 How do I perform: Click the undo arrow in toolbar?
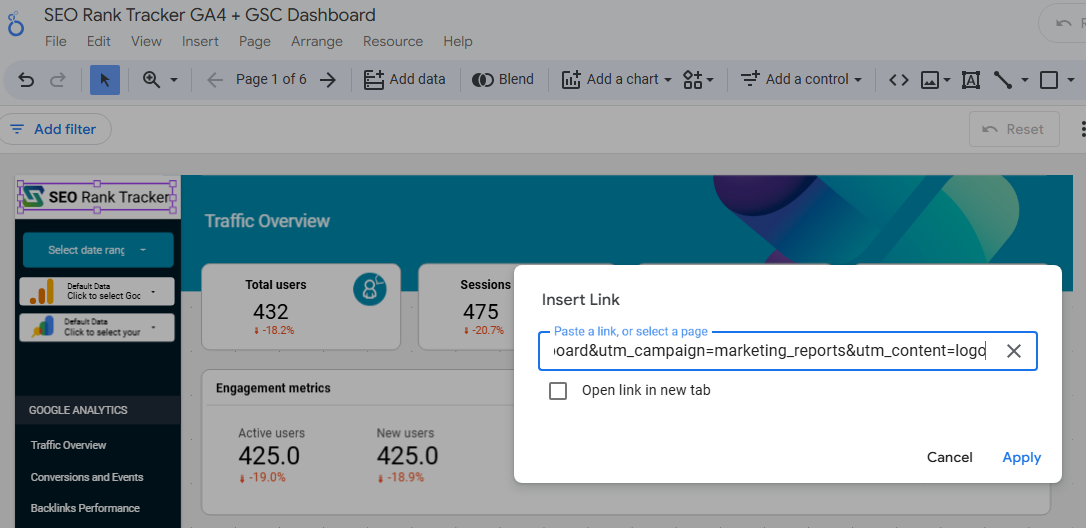(x=27, y=80)
